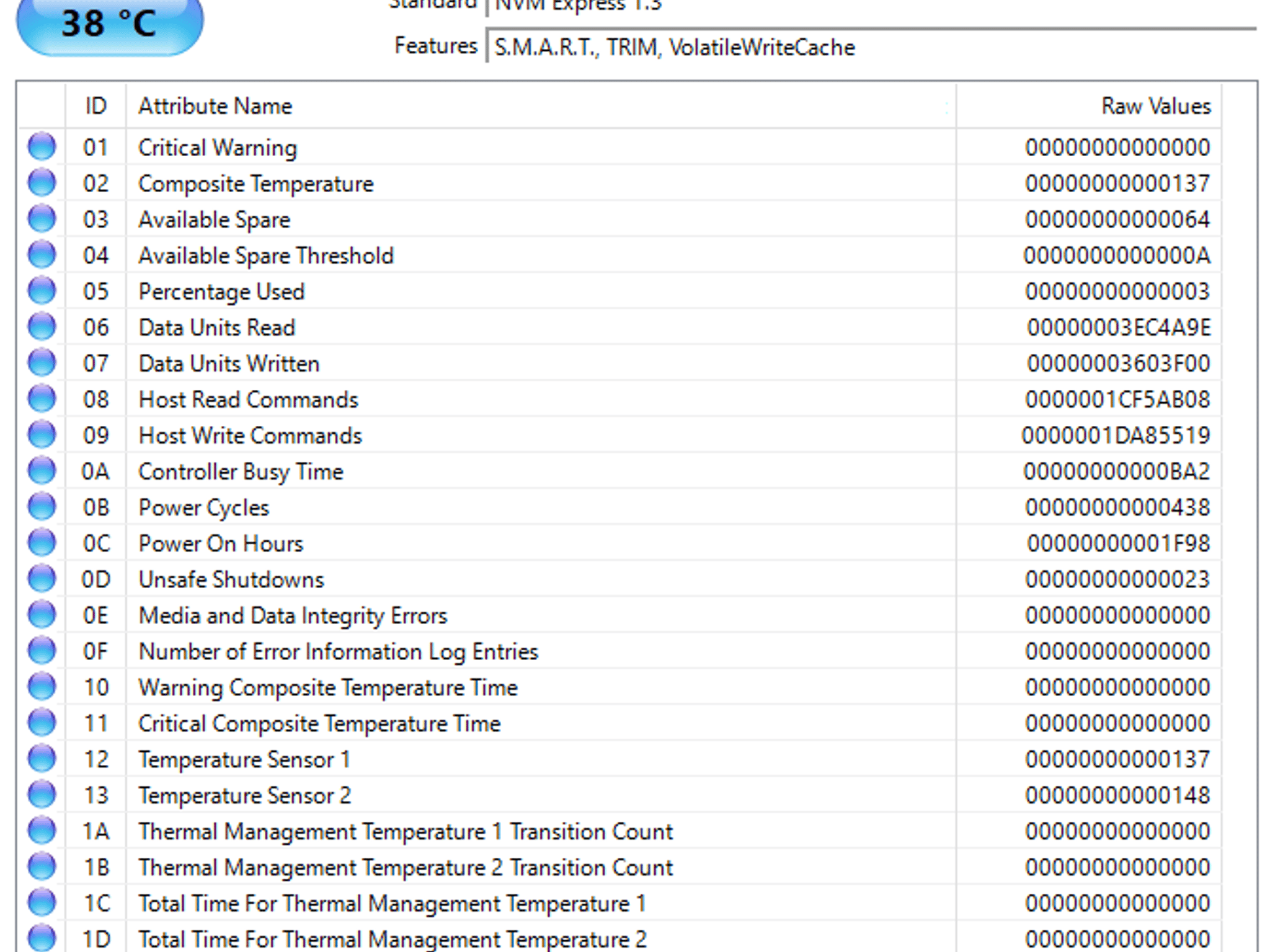The width and height of the screenshot is (1270, 952).
Task: Select the Features field listing S.M.A.R.T., TRIM
Action: pyautogui.click(x=871, y=47)
